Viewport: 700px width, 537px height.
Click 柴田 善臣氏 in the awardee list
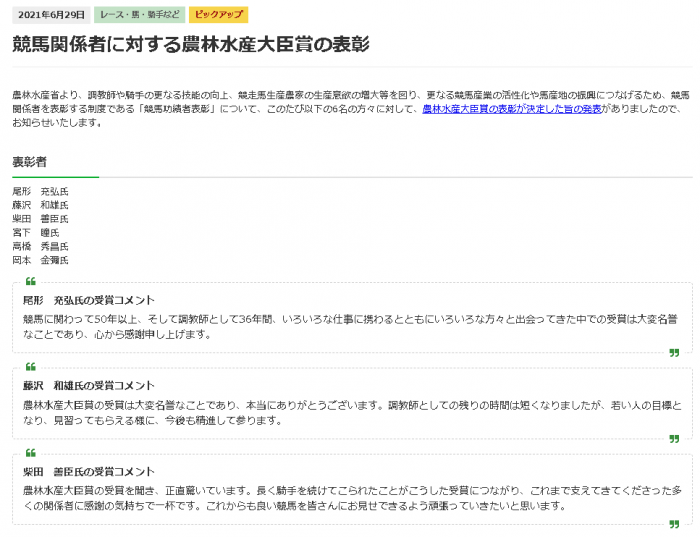coord(40,219)
